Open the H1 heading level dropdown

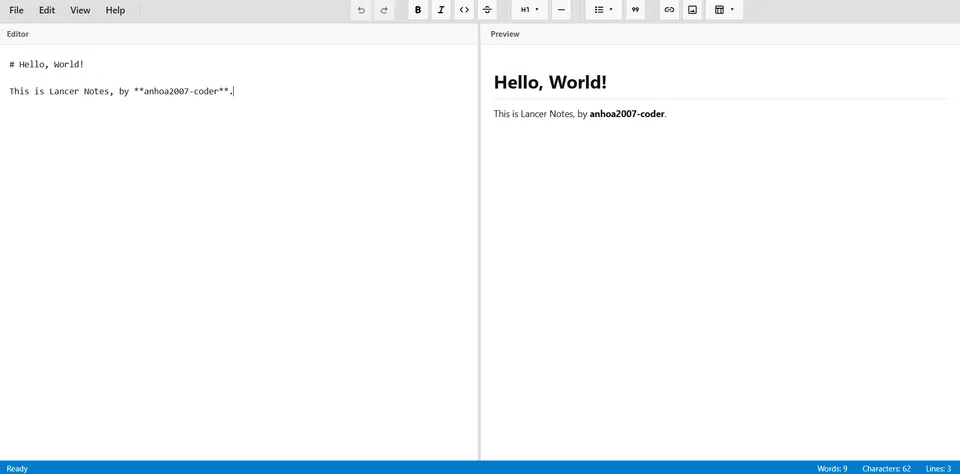click(x=530, y=10)
